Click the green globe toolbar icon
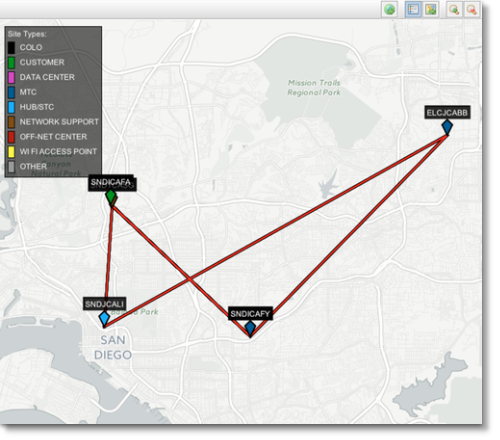This screenshot has height=440, width=500. [389, 9]
